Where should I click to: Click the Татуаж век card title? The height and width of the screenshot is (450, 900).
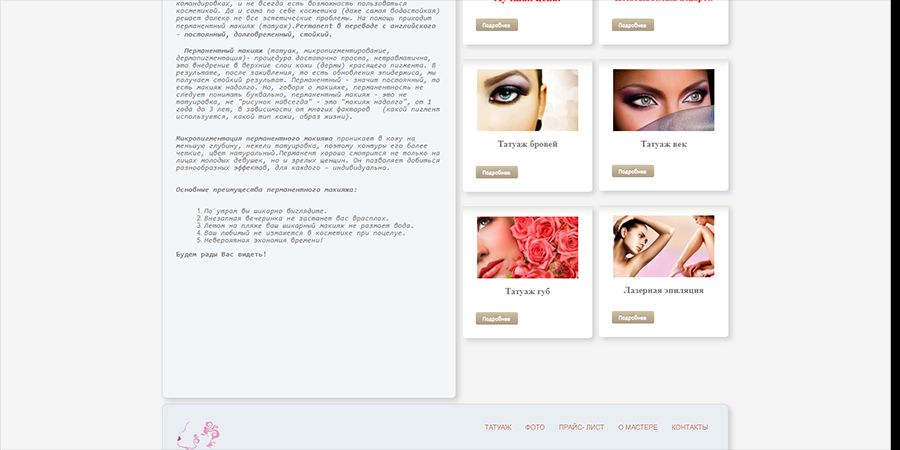point(663,144)
